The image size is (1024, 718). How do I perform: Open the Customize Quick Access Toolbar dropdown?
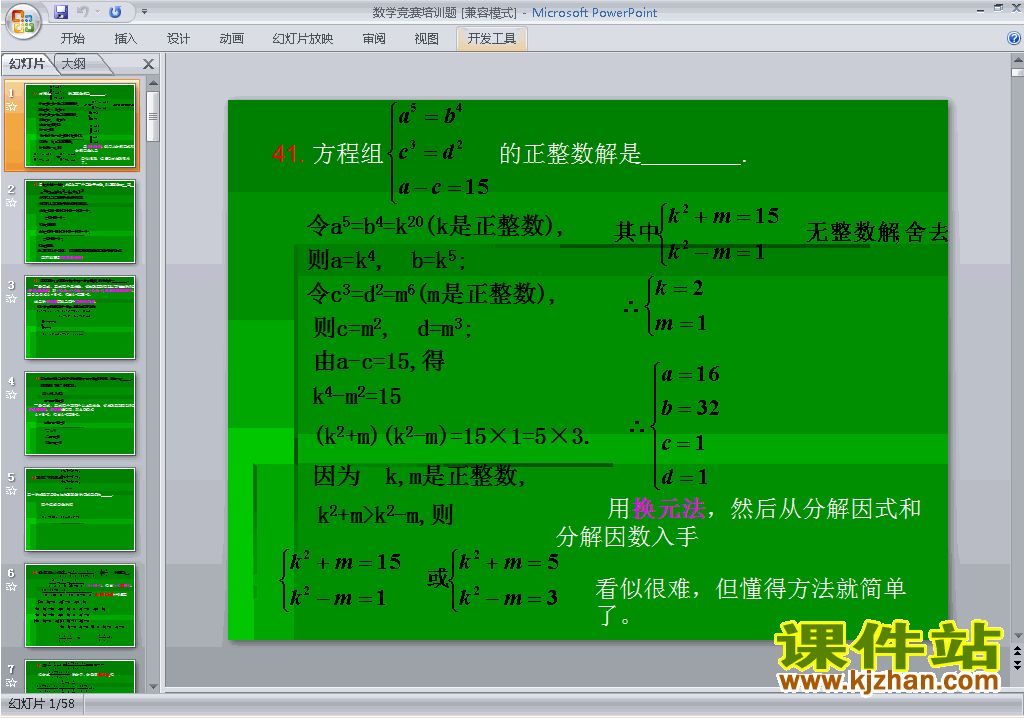tap(144, 12)
